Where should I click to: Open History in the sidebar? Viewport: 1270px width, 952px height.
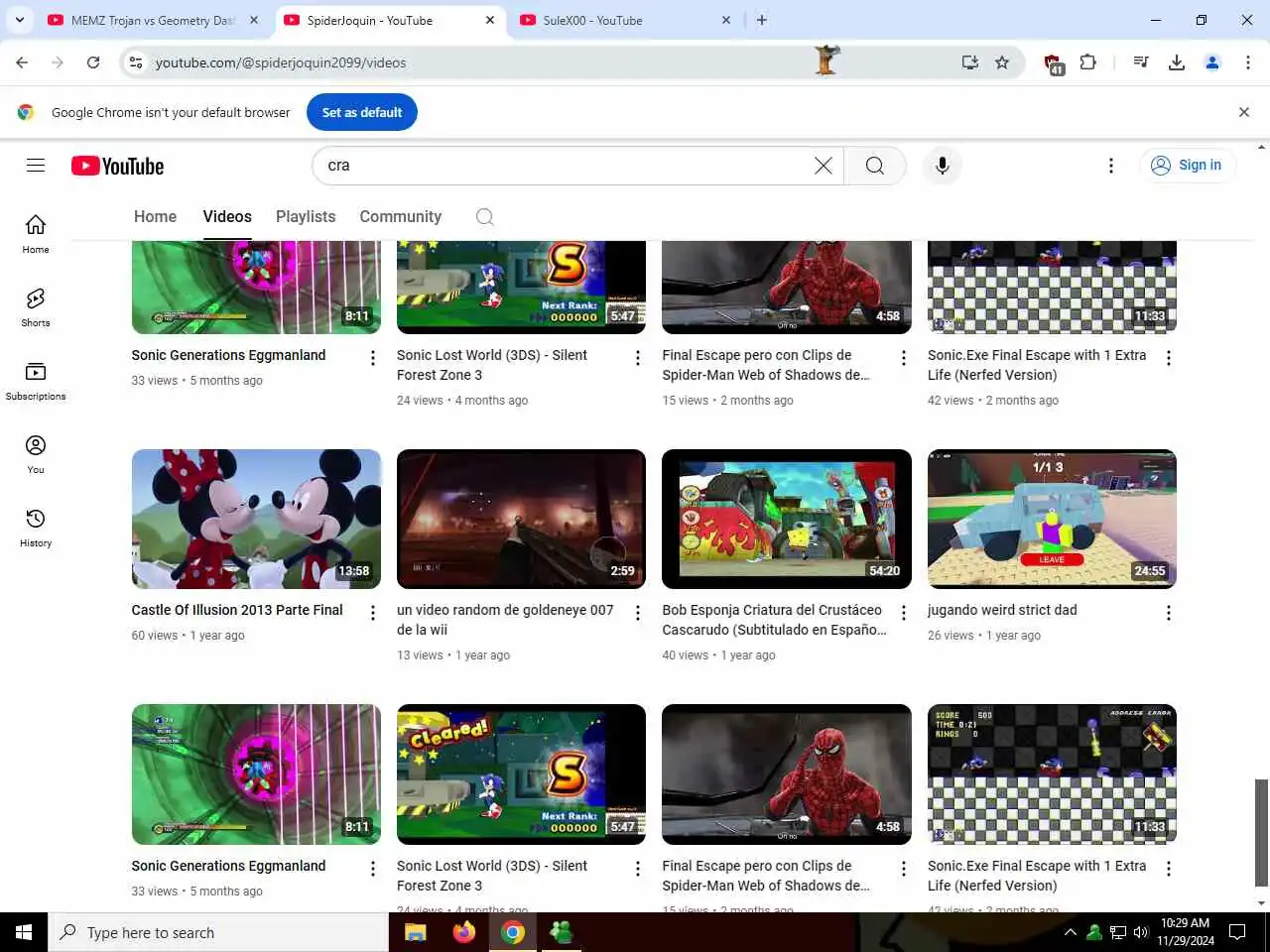[36, 528]
